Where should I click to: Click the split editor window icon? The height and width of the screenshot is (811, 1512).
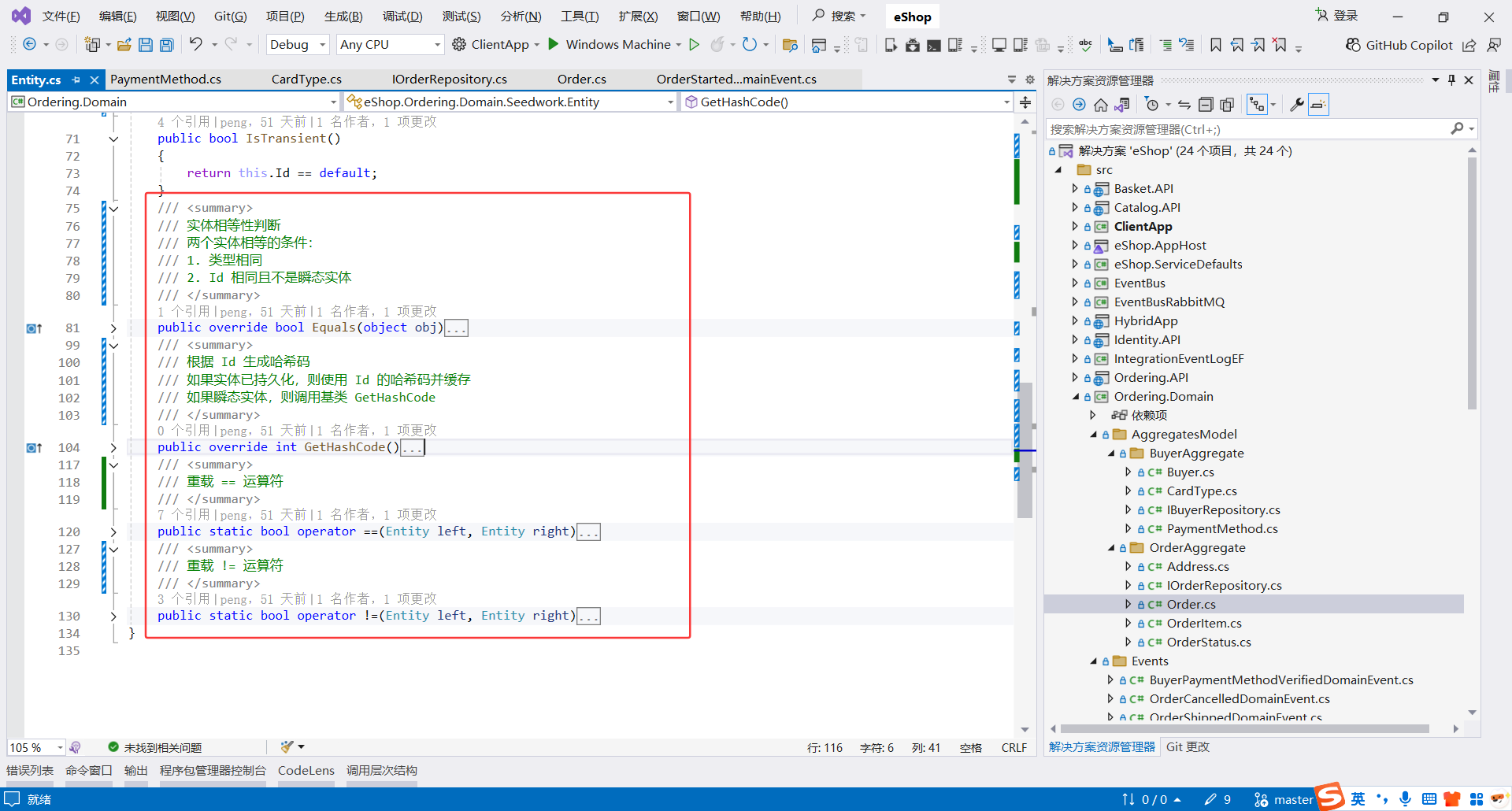tap(1025, 102)
